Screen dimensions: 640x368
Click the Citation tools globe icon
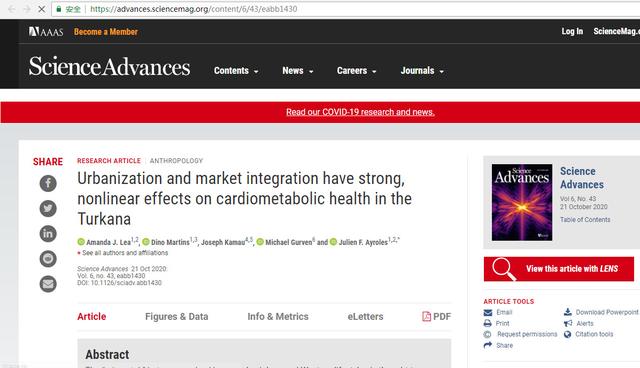(567, 335)
